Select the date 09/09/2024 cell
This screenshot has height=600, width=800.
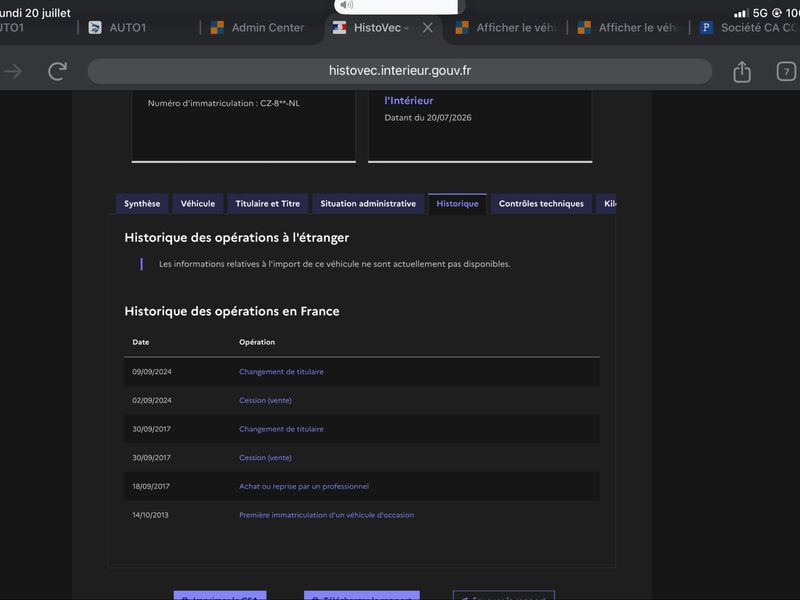click(x=152, y=371)
